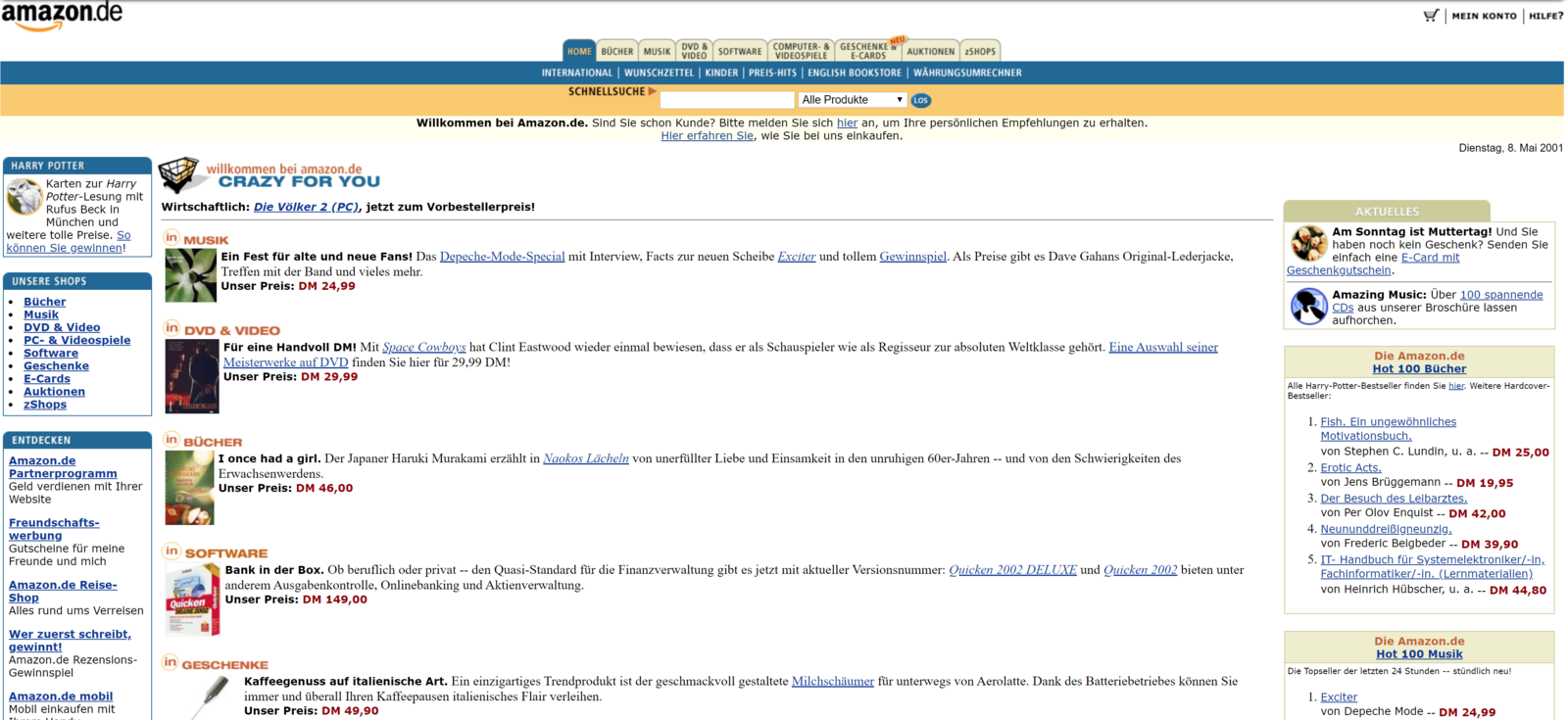Open Amazon.de mobil link

pos(61,696)
